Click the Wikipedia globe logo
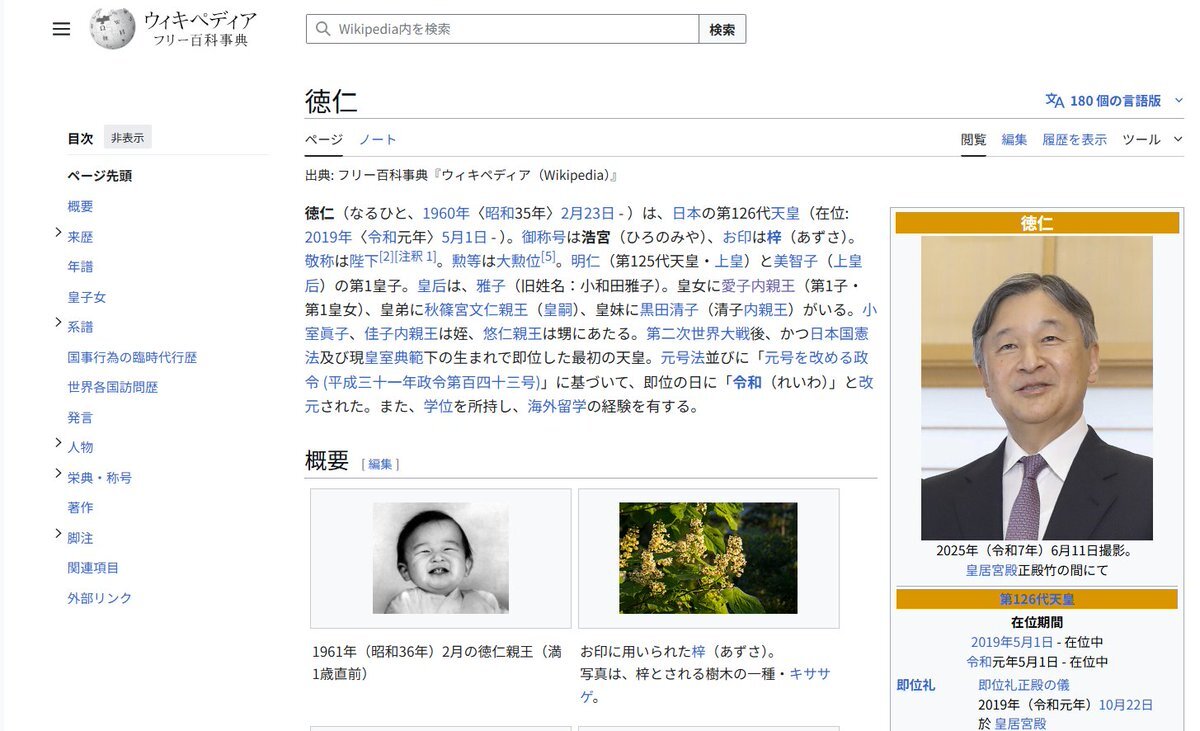 point(112,29)
